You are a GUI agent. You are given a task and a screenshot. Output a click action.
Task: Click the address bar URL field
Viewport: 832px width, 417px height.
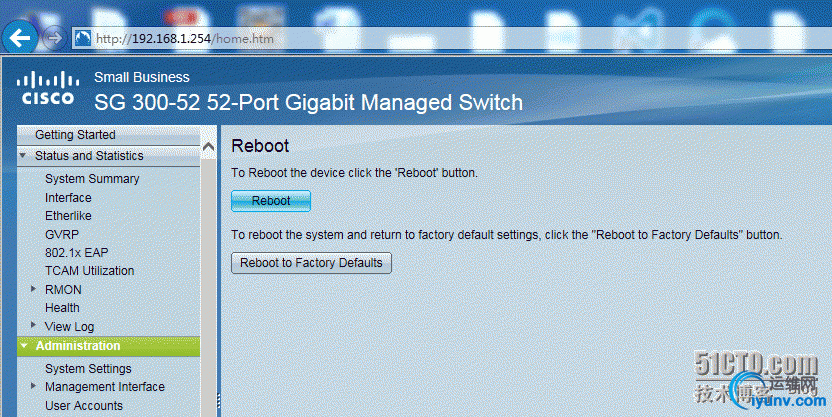pos(451,38)
